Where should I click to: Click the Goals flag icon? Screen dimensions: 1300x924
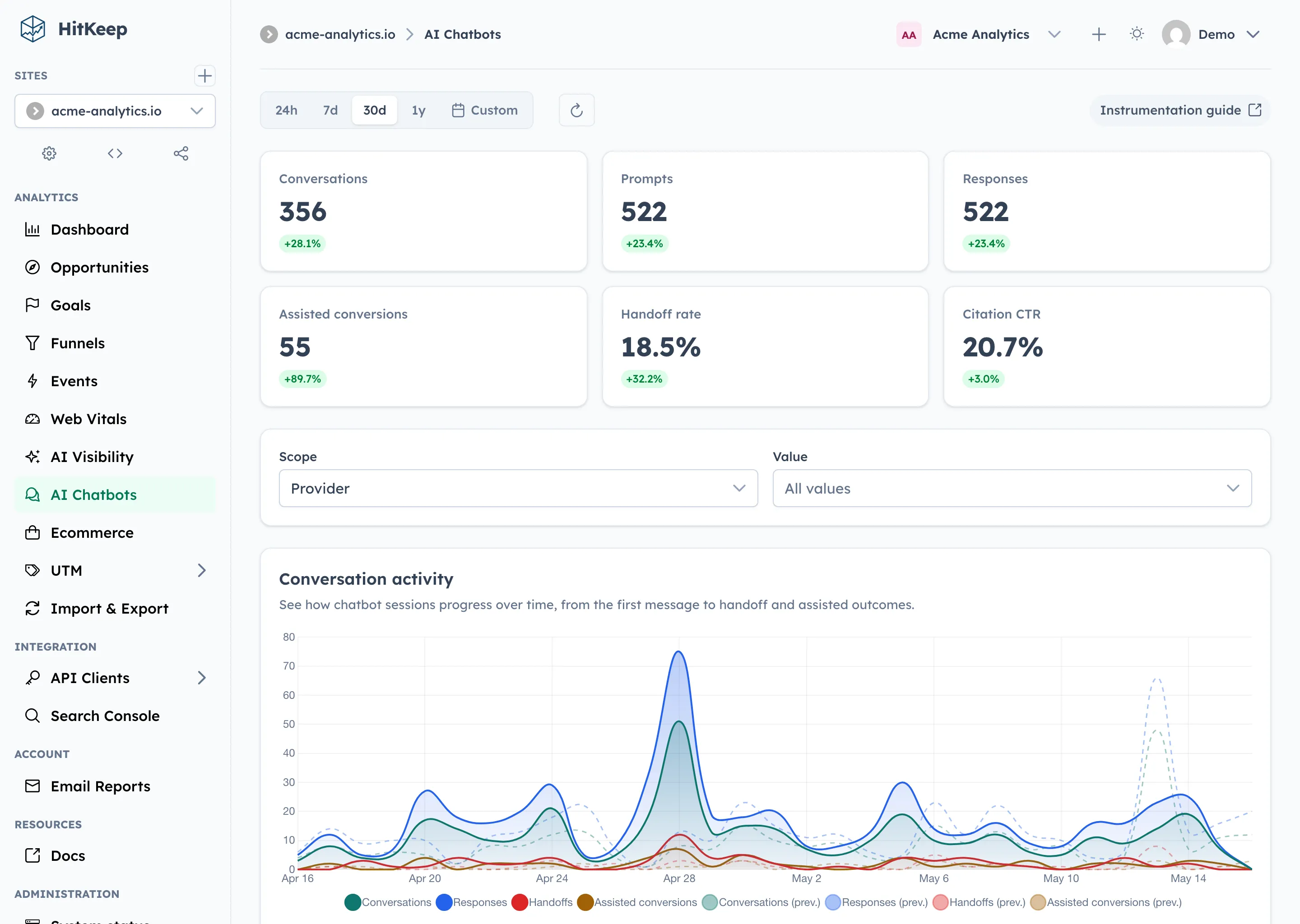32,305
